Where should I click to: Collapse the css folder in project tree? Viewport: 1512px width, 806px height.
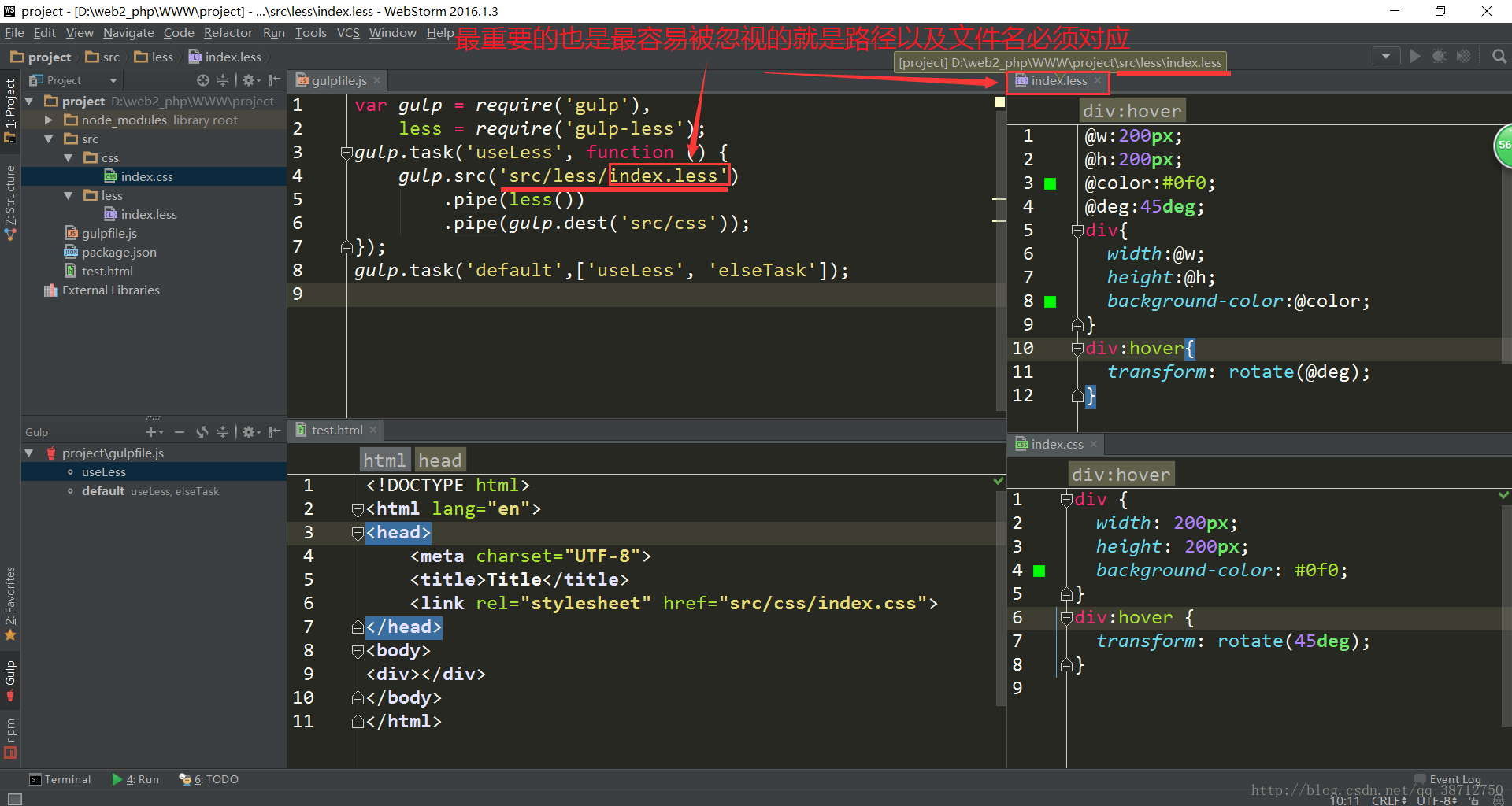tap(69, 157)
